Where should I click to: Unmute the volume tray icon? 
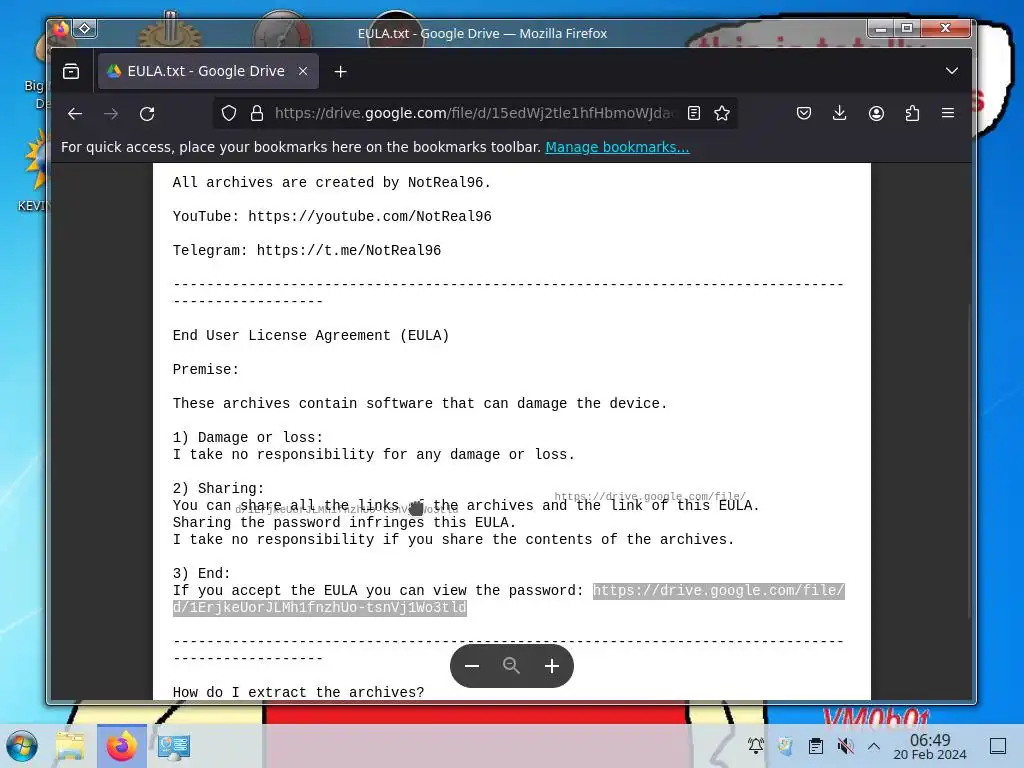tap(845, 746)
